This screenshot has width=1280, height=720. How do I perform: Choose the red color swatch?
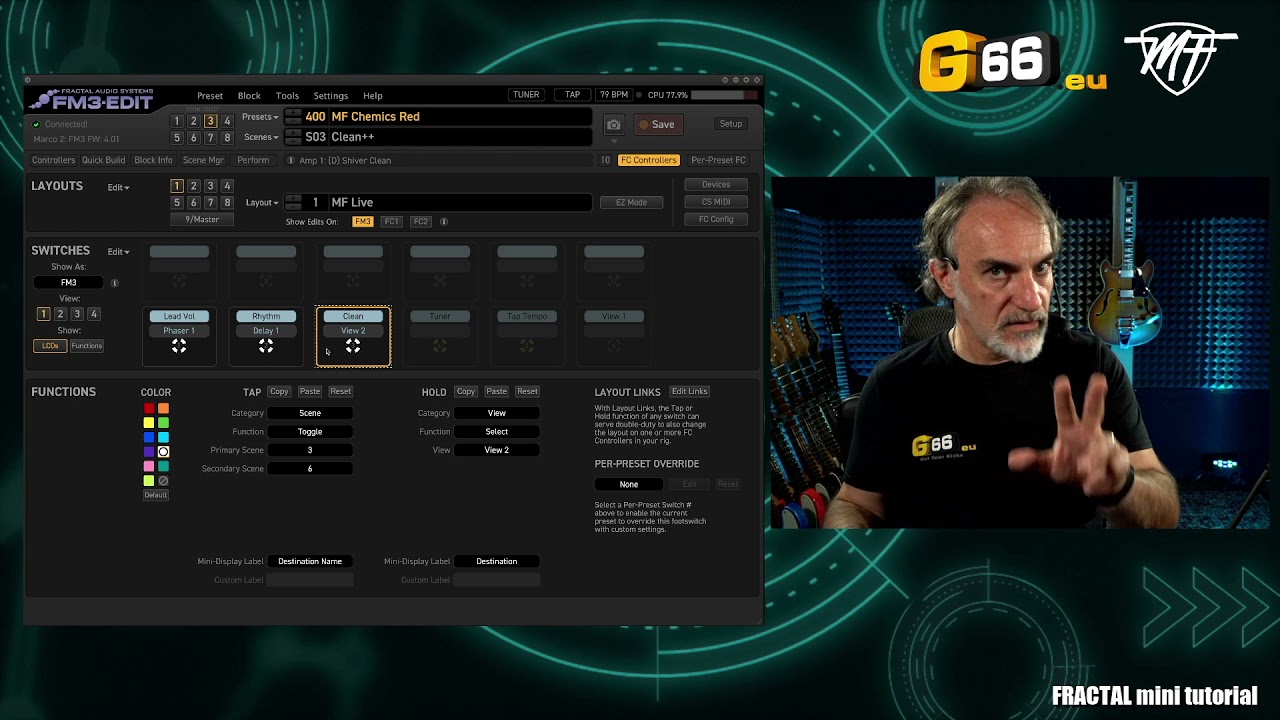click(149, 408)
